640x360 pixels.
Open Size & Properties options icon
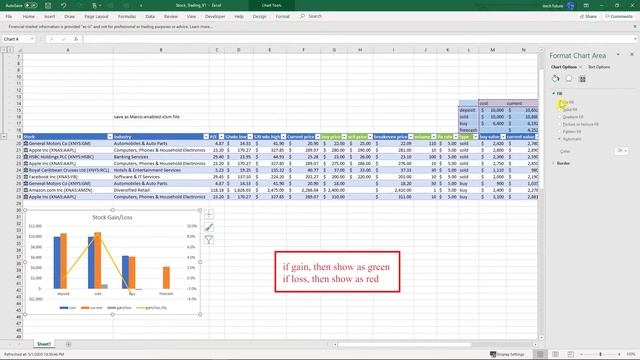pyautogui.click(x=582, y=79)
